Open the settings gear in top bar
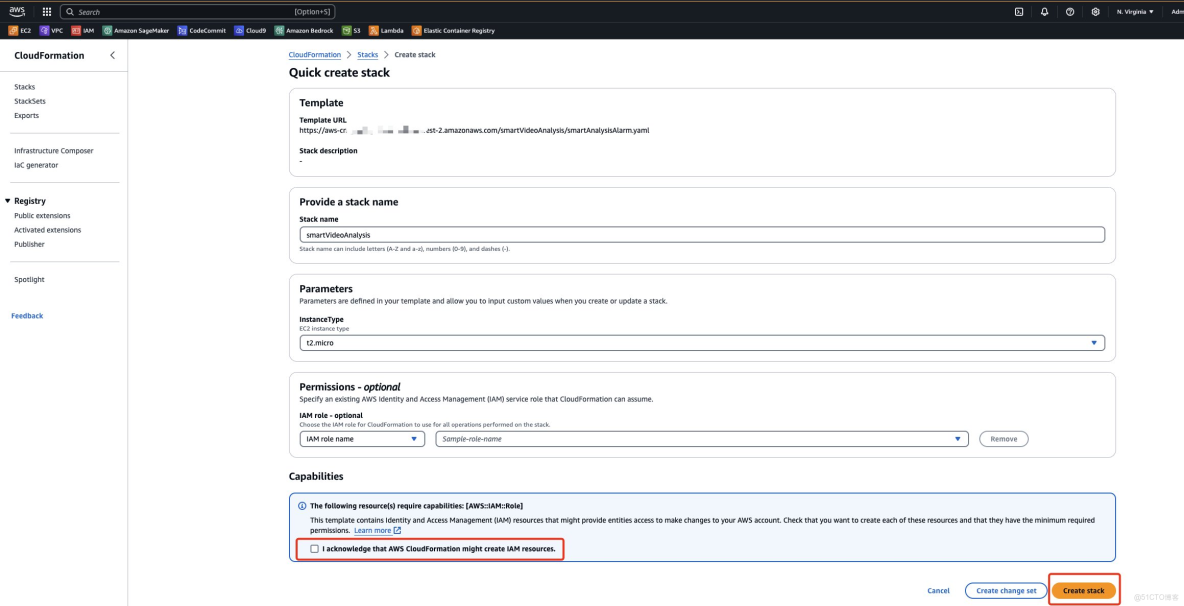This screenshot has height=606, width=1184. (x=1096, y=12)
